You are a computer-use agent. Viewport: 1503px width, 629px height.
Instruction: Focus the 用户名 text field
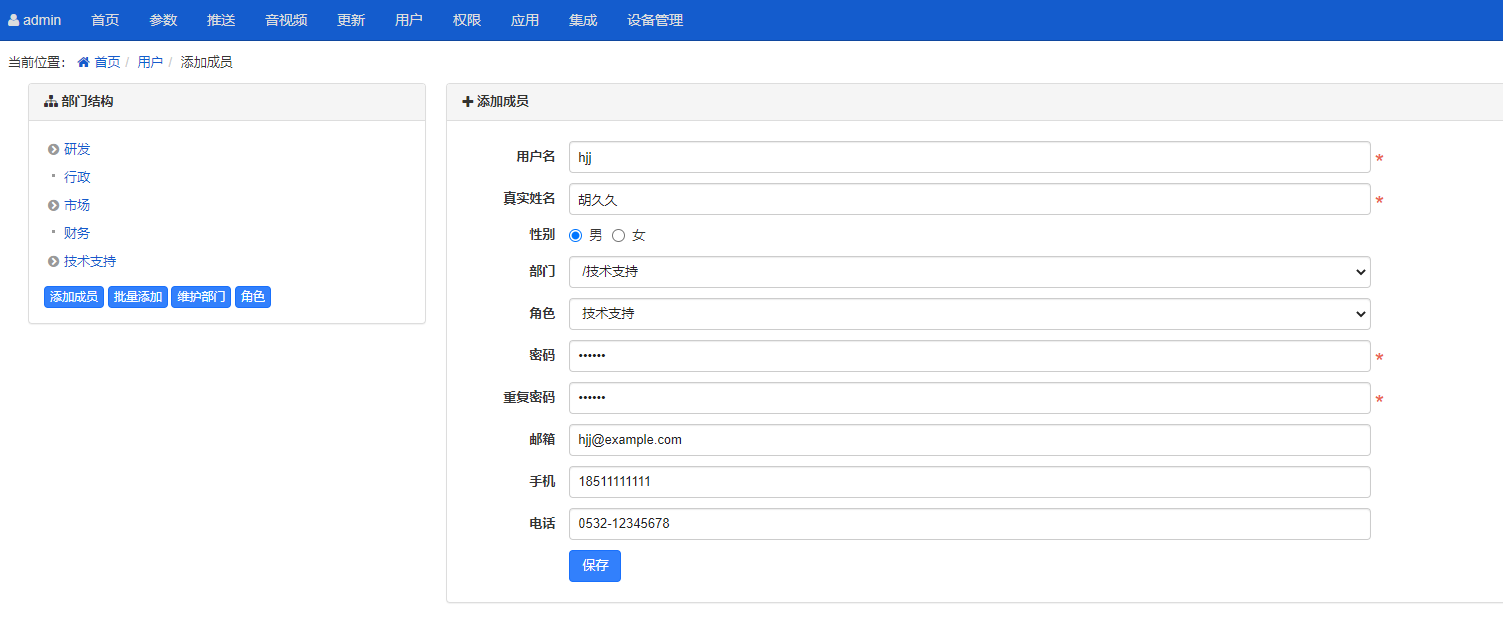point(969,157)
